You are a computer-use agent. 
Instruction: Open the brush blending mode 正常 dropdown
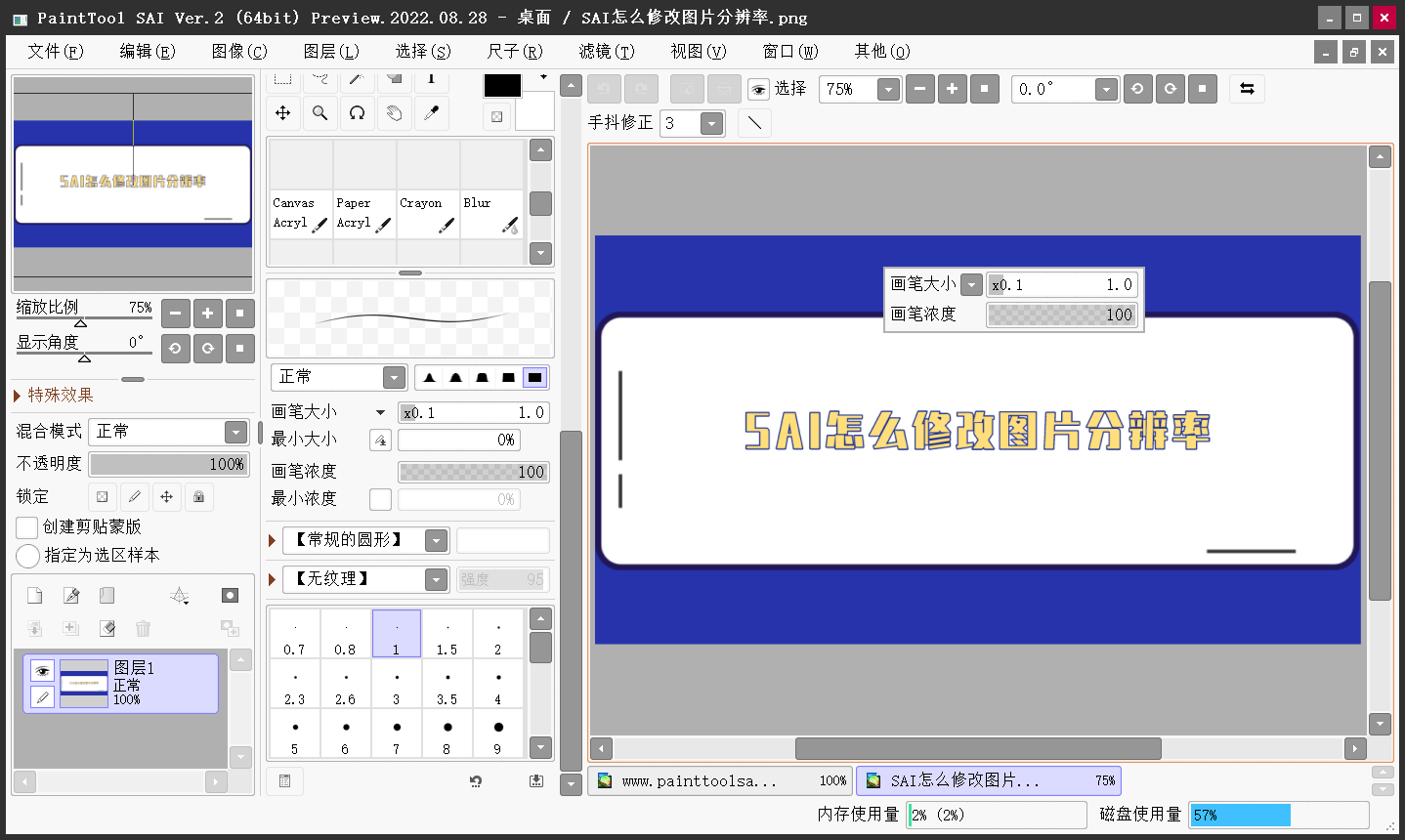[x=394, y=377]
